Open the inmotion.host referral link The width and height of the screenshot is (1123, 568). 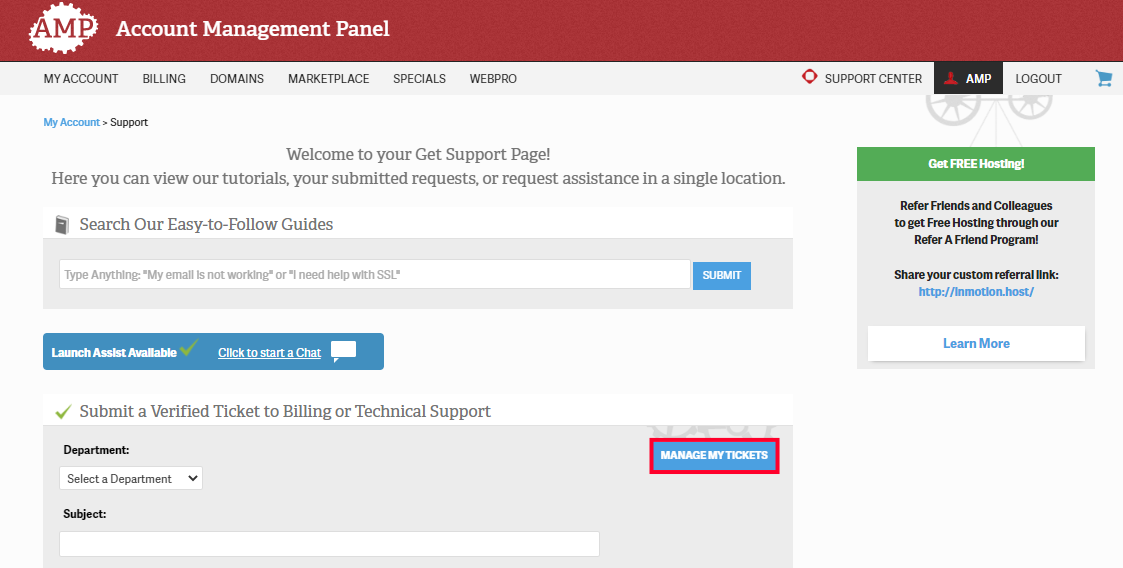coord(976,292)
